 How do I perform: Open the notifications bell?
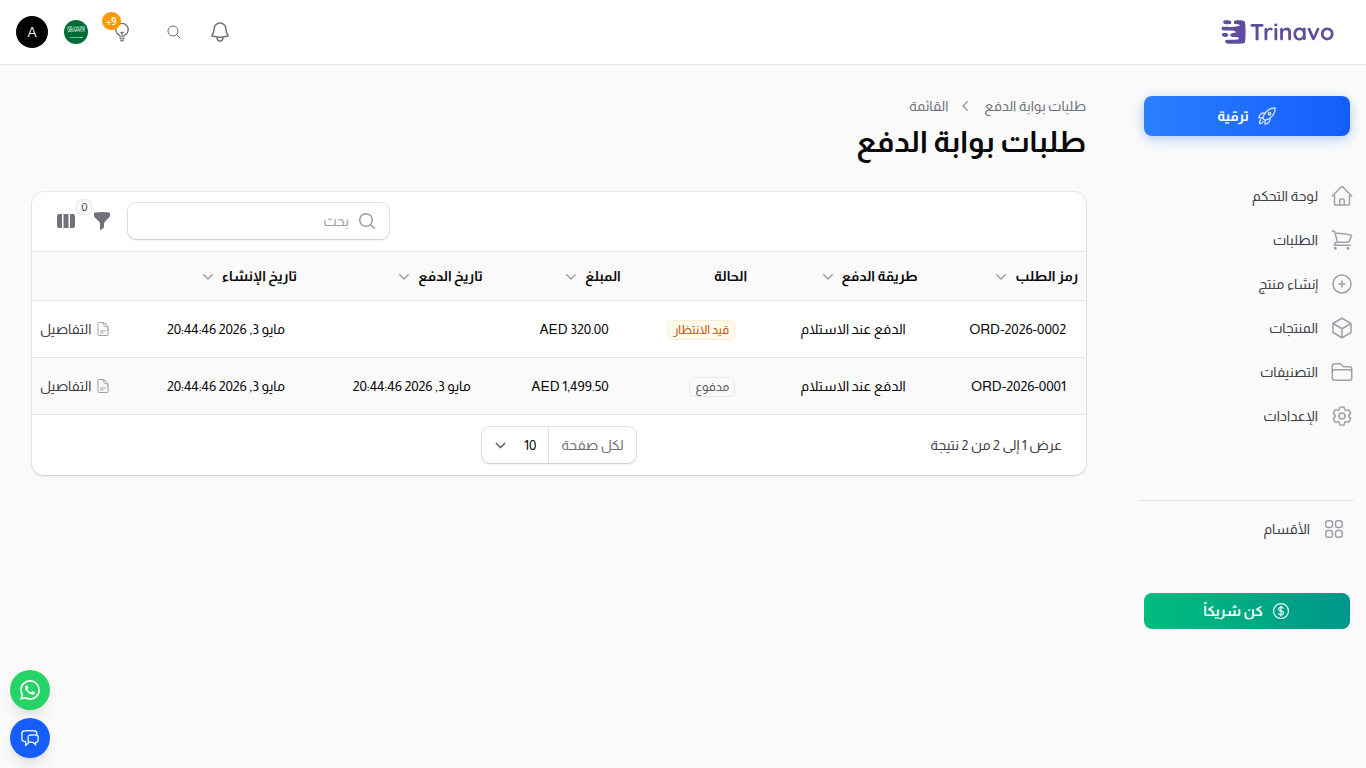pyautogui.click(x=220, y=32)
